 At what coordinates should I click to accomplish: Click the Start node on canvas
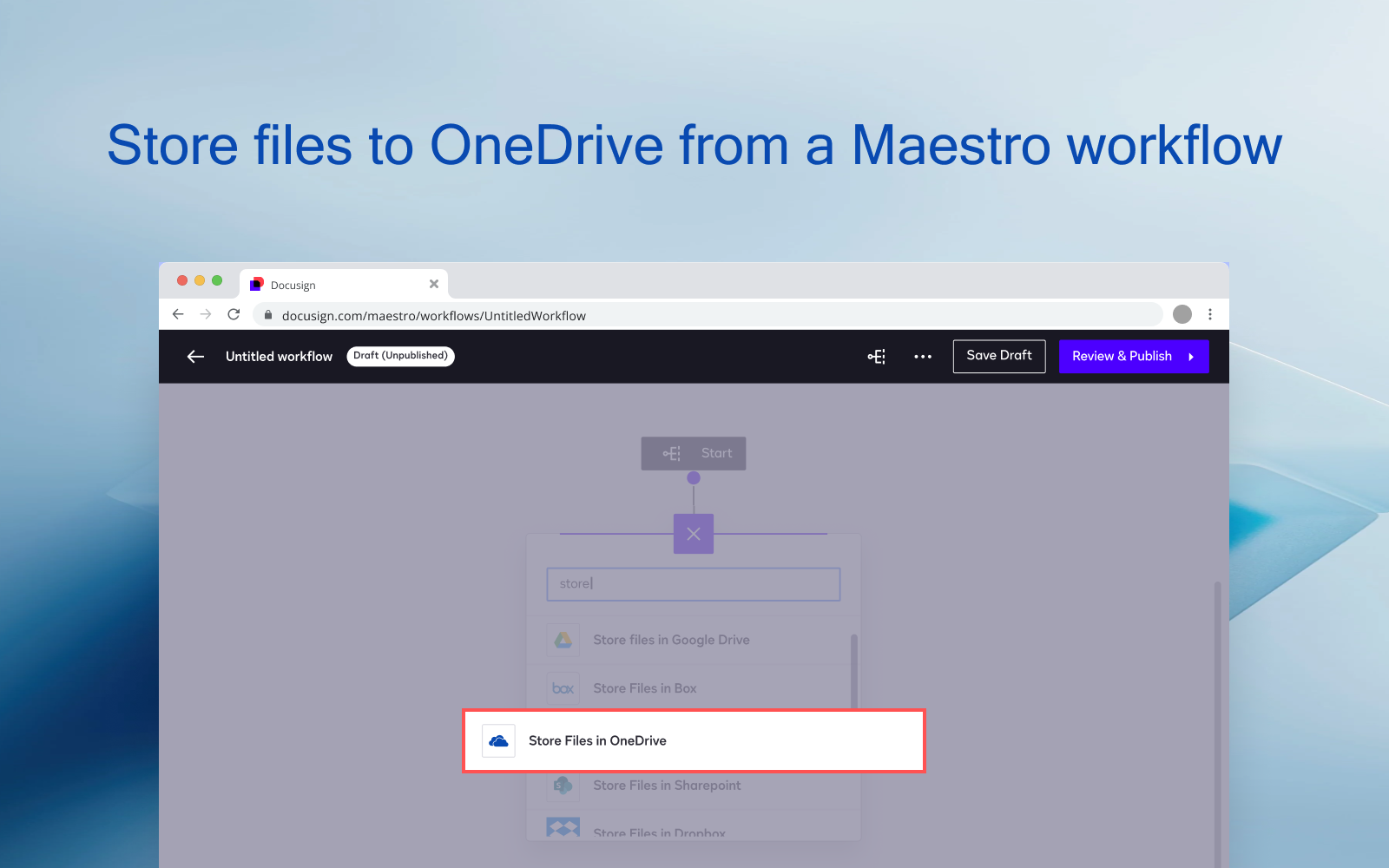(x=694, y=453)
